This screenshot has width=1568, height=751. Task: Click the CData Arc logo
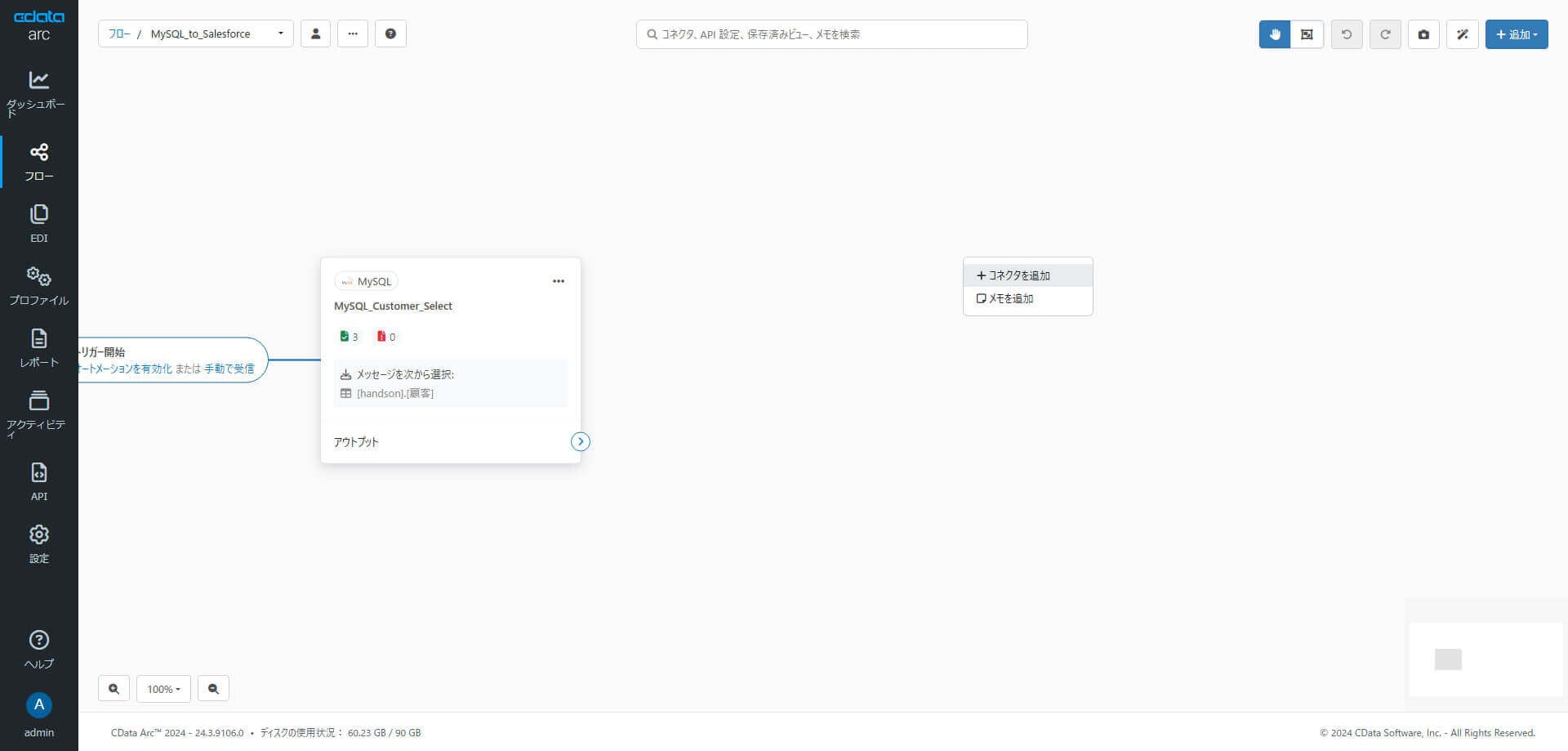point(38,25)
